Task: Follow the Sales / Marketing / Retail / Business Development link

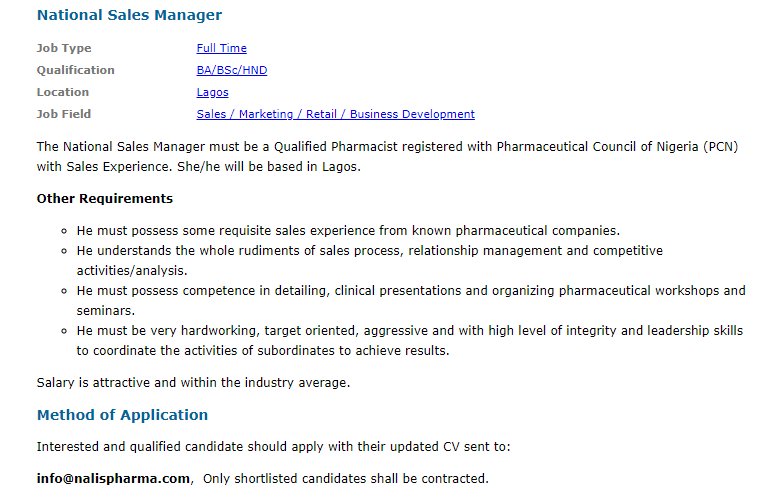Action: click(336, 114)
